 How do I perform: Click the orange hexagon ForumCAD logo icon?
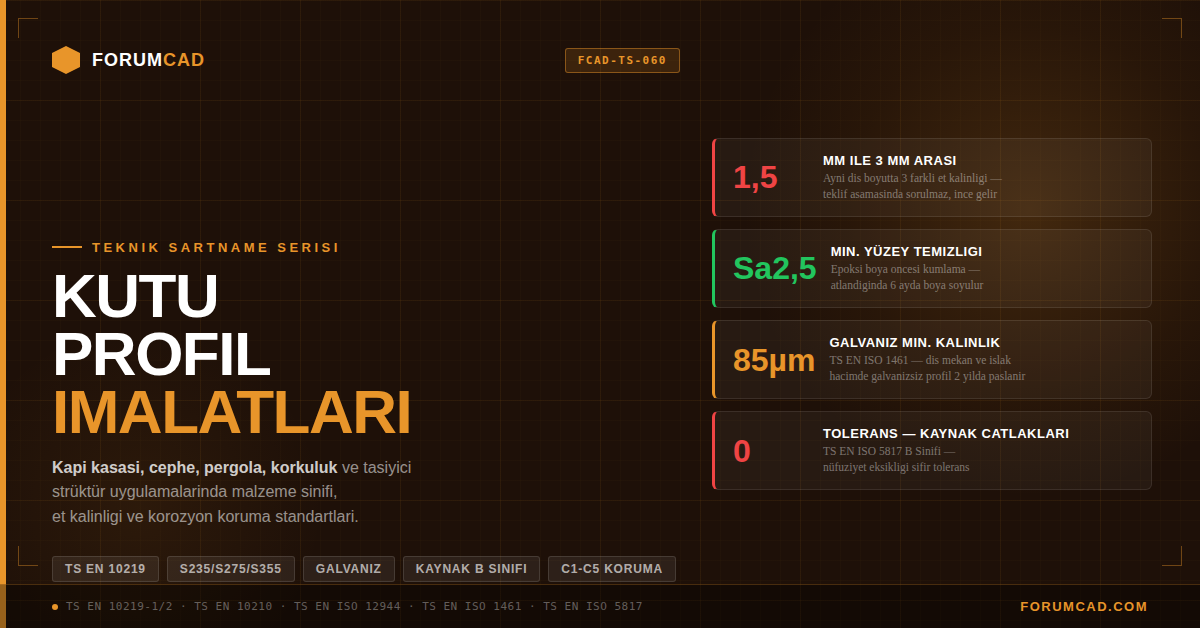(66, 60)
